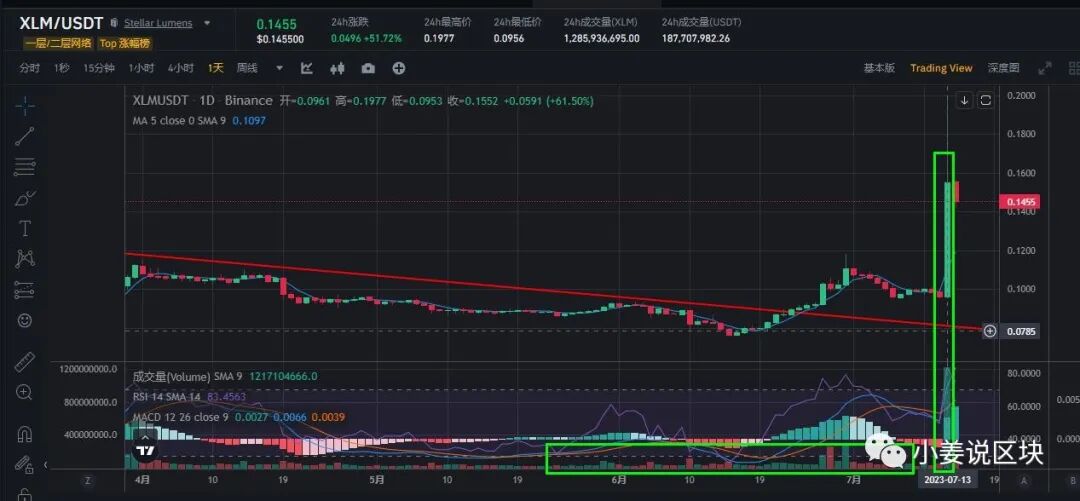Switch to 深度图 depth chart

[x=1004, y=68]
